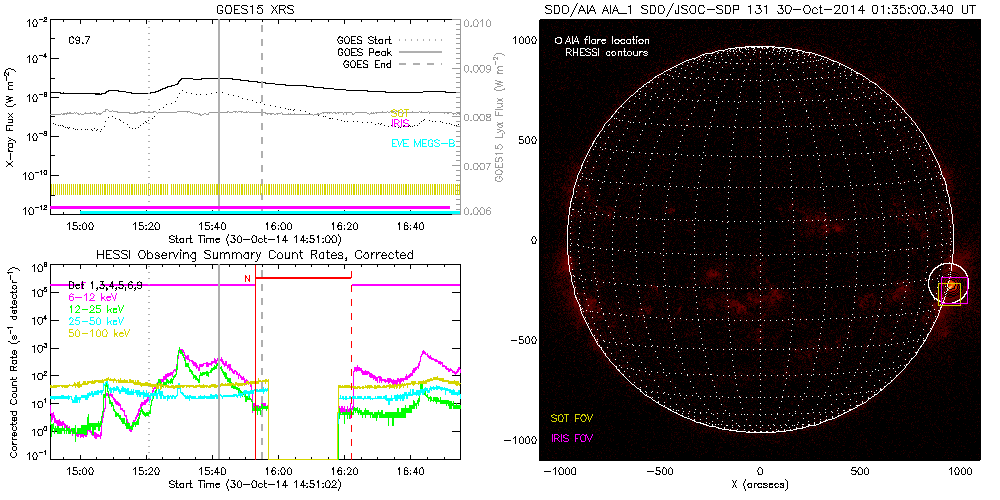Screen dimensions: 1000x500
Task: Click the magenta IRIS label in GOES plot
Action: coord(399,123)
